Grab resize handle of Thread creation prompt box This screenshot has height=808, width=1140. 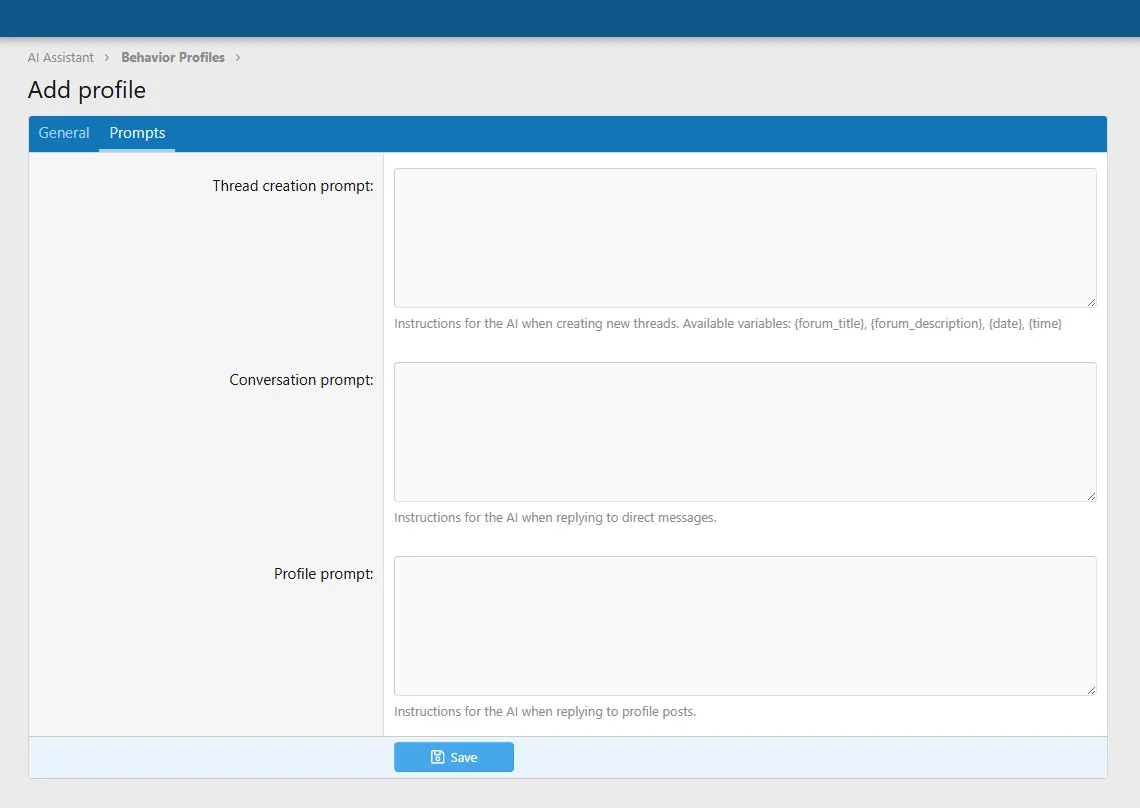(x=1091, y=302)
